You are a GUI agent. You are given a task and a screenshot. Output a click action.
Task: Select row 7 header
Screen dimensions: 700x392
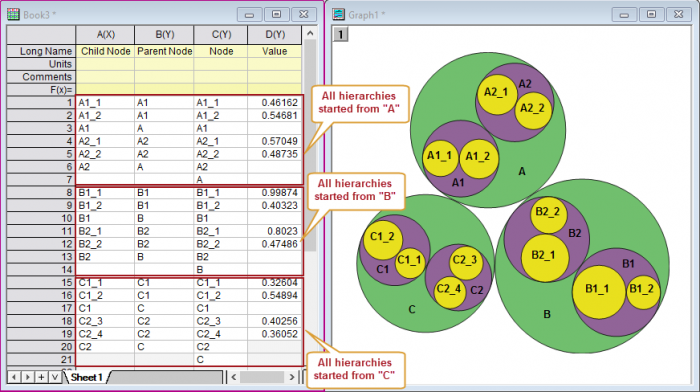tap(41, 179)
